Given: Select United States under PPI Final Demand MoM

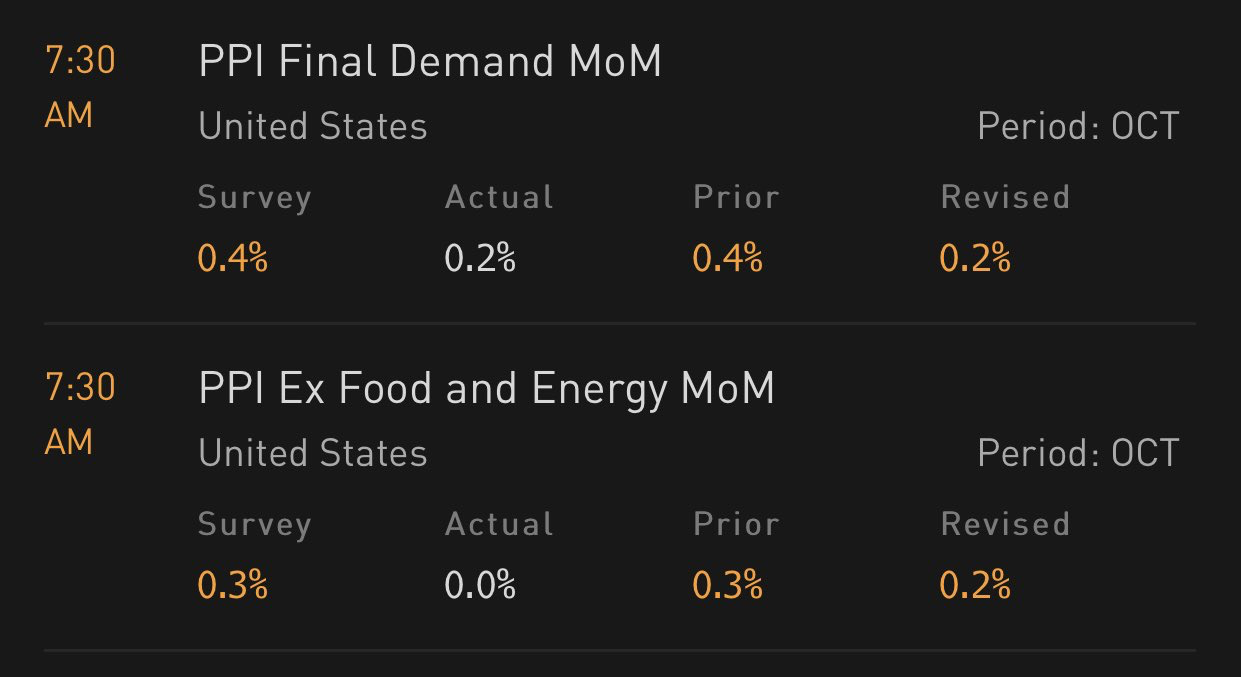Looking at the screenshot, I should tap(313, 127).
